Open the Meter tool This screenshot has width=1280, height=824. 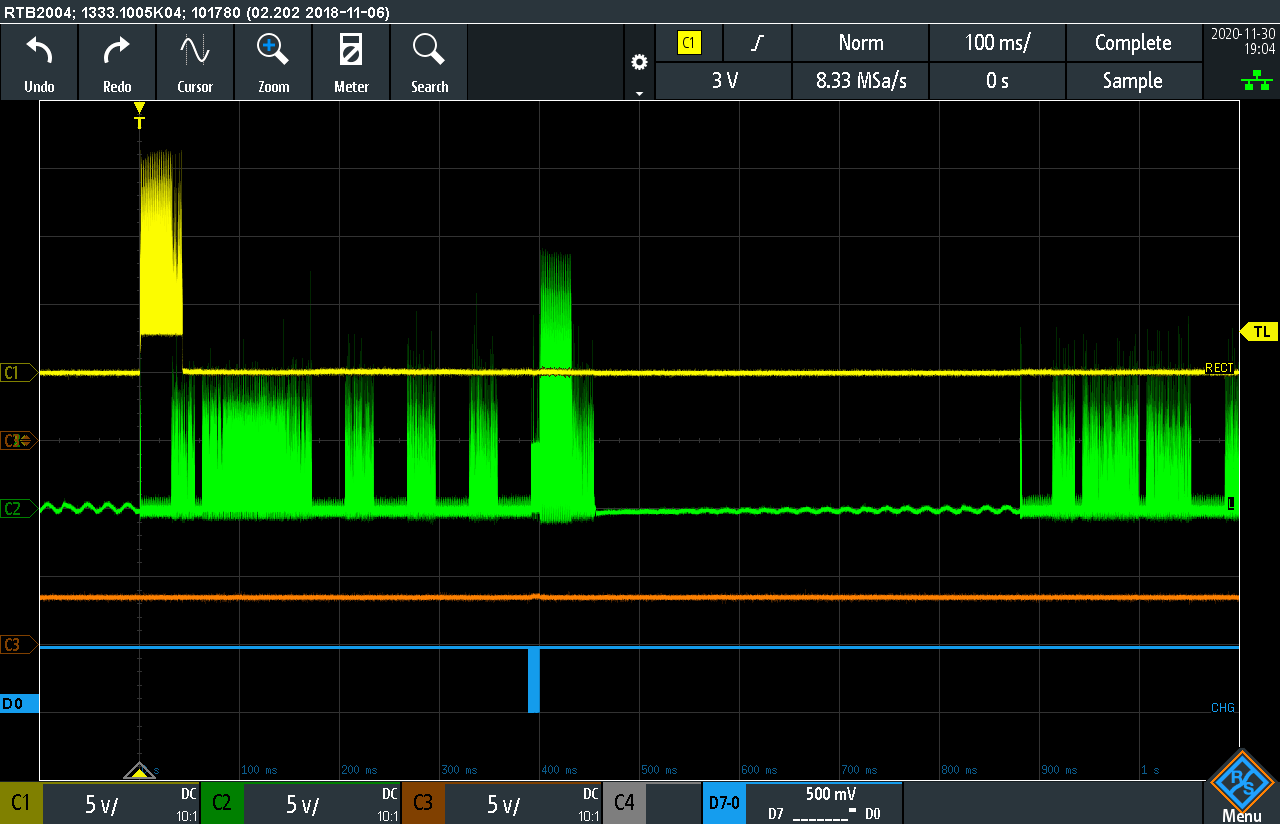[351, 63]
